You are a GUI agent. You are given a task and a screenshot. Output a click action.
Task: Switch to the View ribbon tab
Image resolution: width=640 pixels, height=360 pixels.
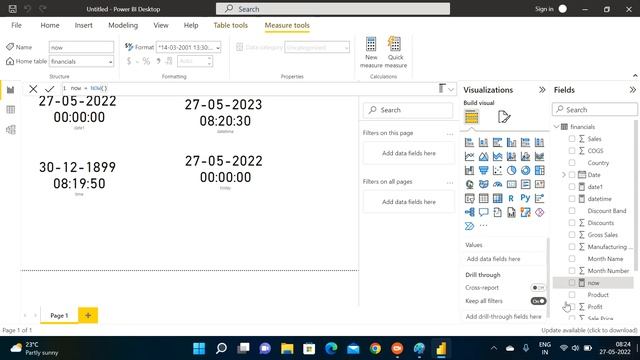click(161, 25)
